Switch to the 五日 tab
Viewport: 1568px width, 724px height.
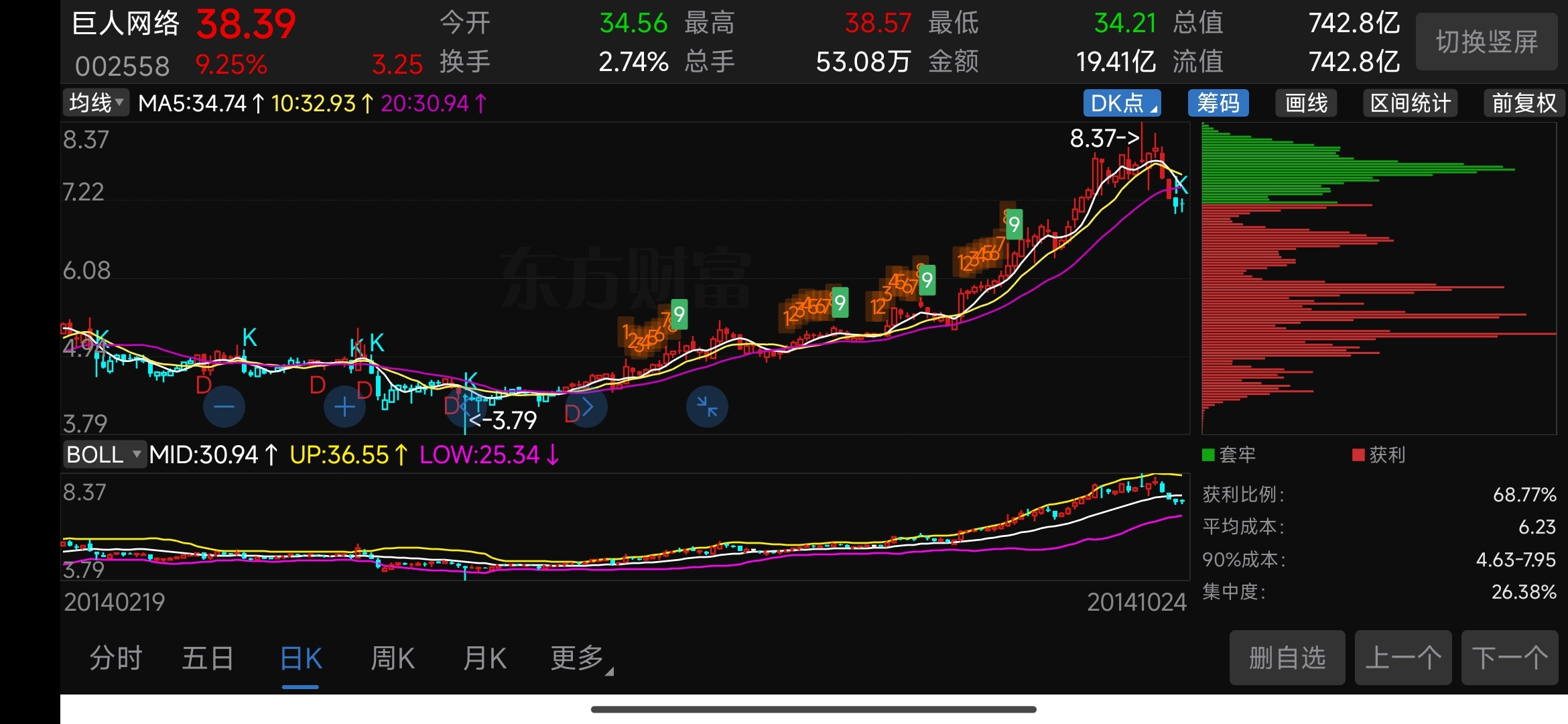coord(208,658)
